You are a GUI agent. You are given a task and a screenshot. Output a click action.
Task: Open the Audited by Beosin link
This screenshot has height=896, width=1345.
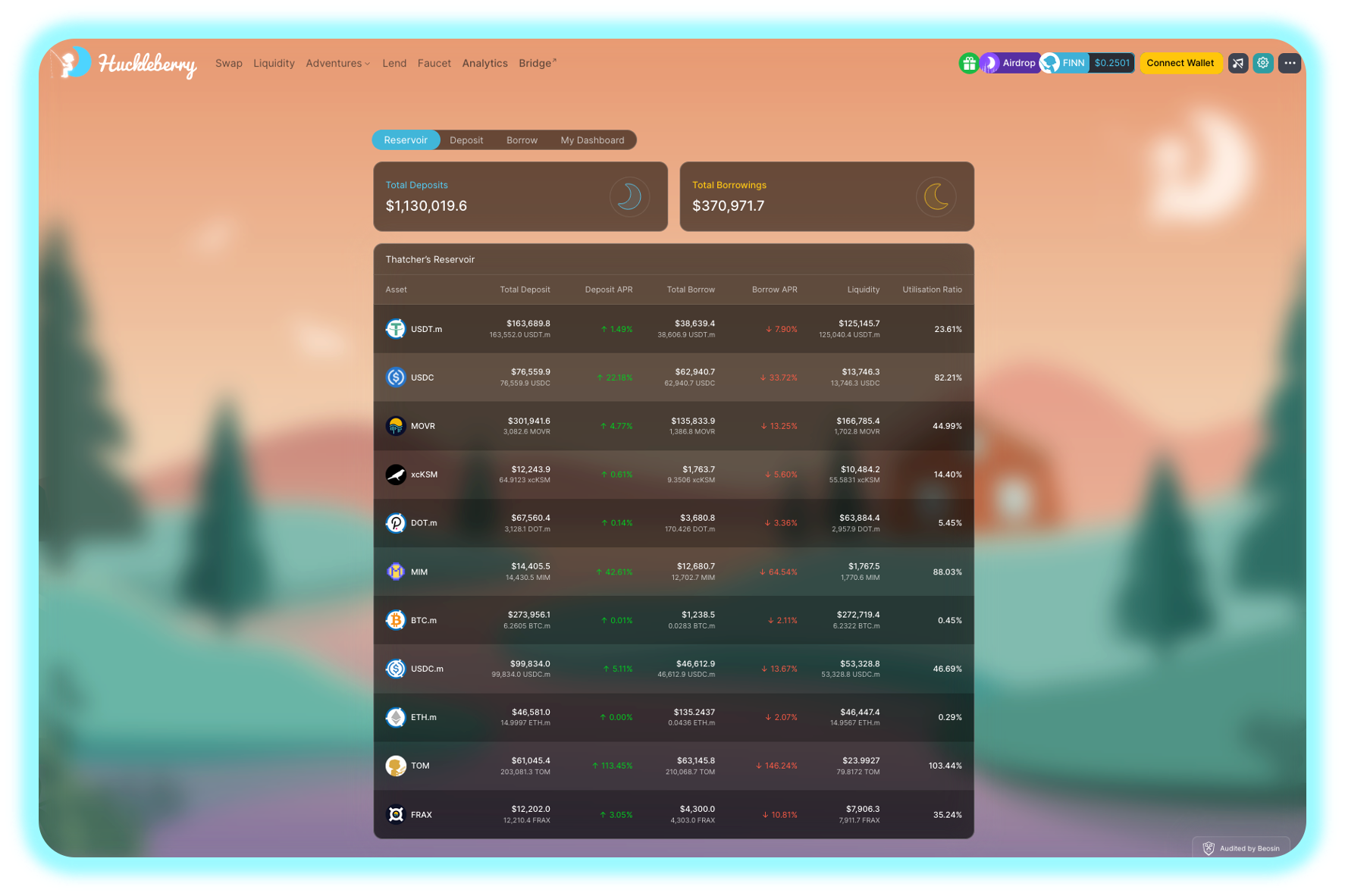click(1242, 848)
